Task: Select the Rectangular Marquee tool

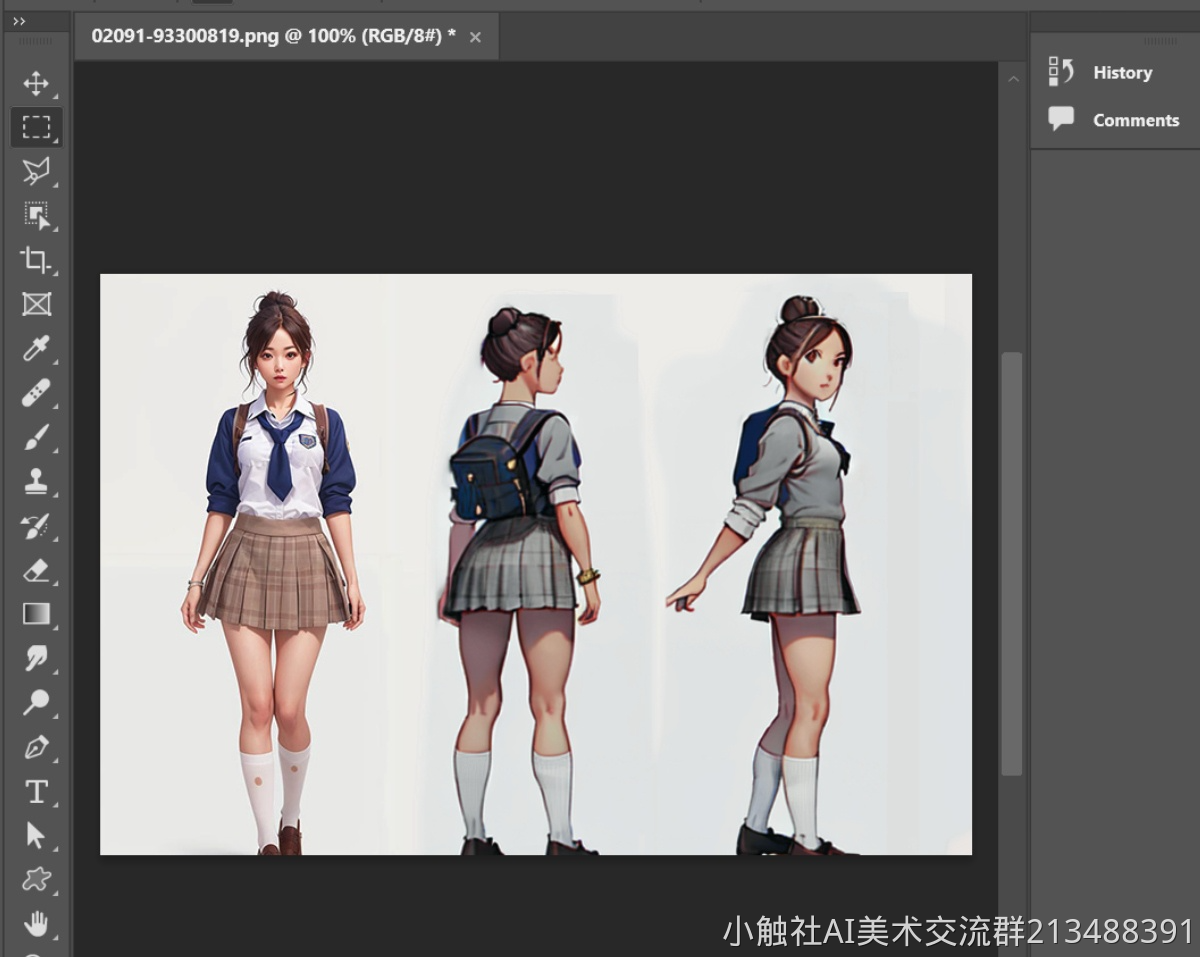Action: pyautogui.click(x=36, y=127)
